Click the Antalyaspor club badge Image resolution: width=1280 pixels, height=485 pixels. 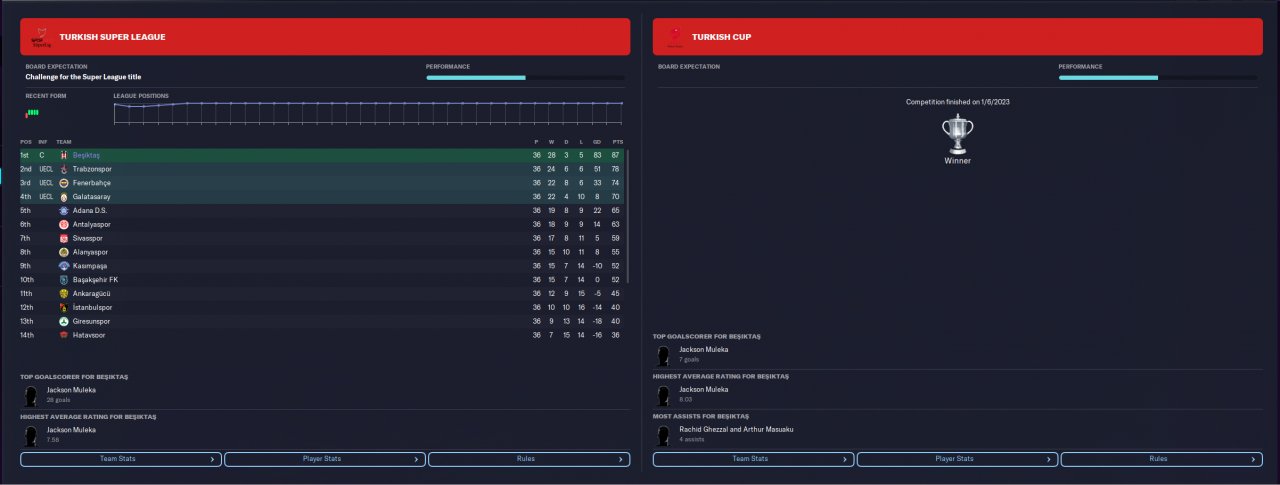[64, 225]
